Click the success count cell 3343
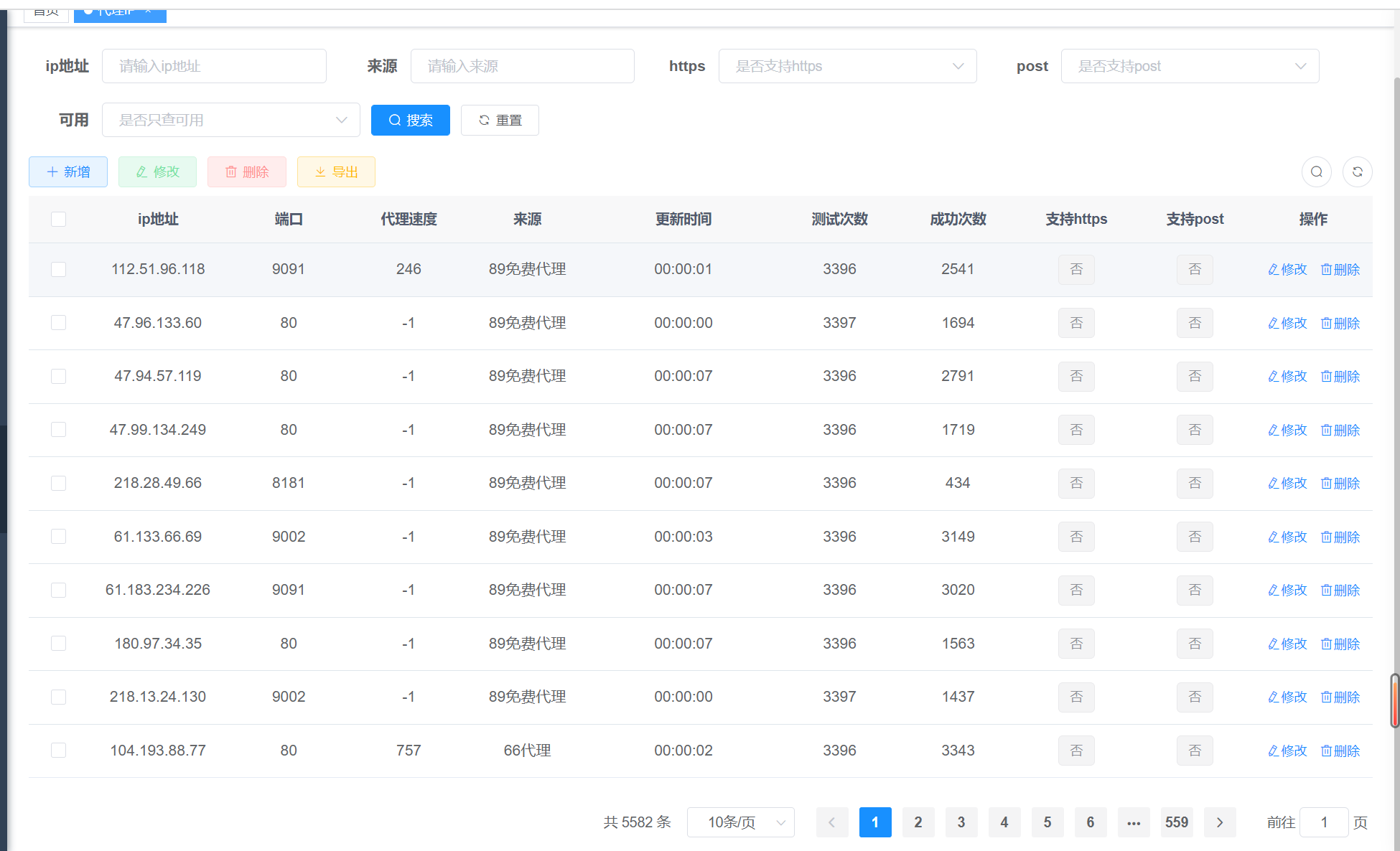 [958, 751]
